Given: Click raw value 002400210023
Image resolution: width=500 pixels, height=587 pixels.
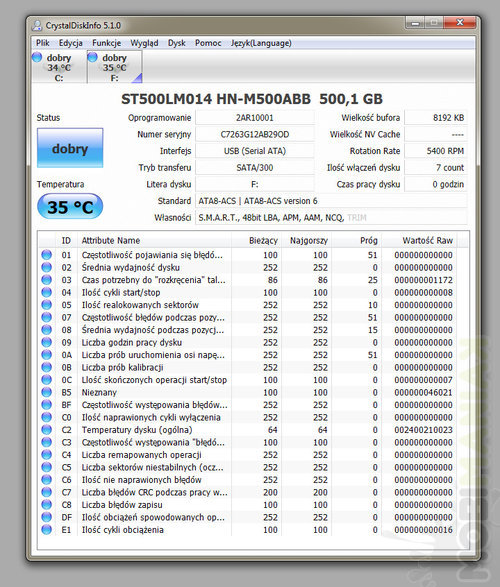Looking at the screenshot, I should 423,430.
